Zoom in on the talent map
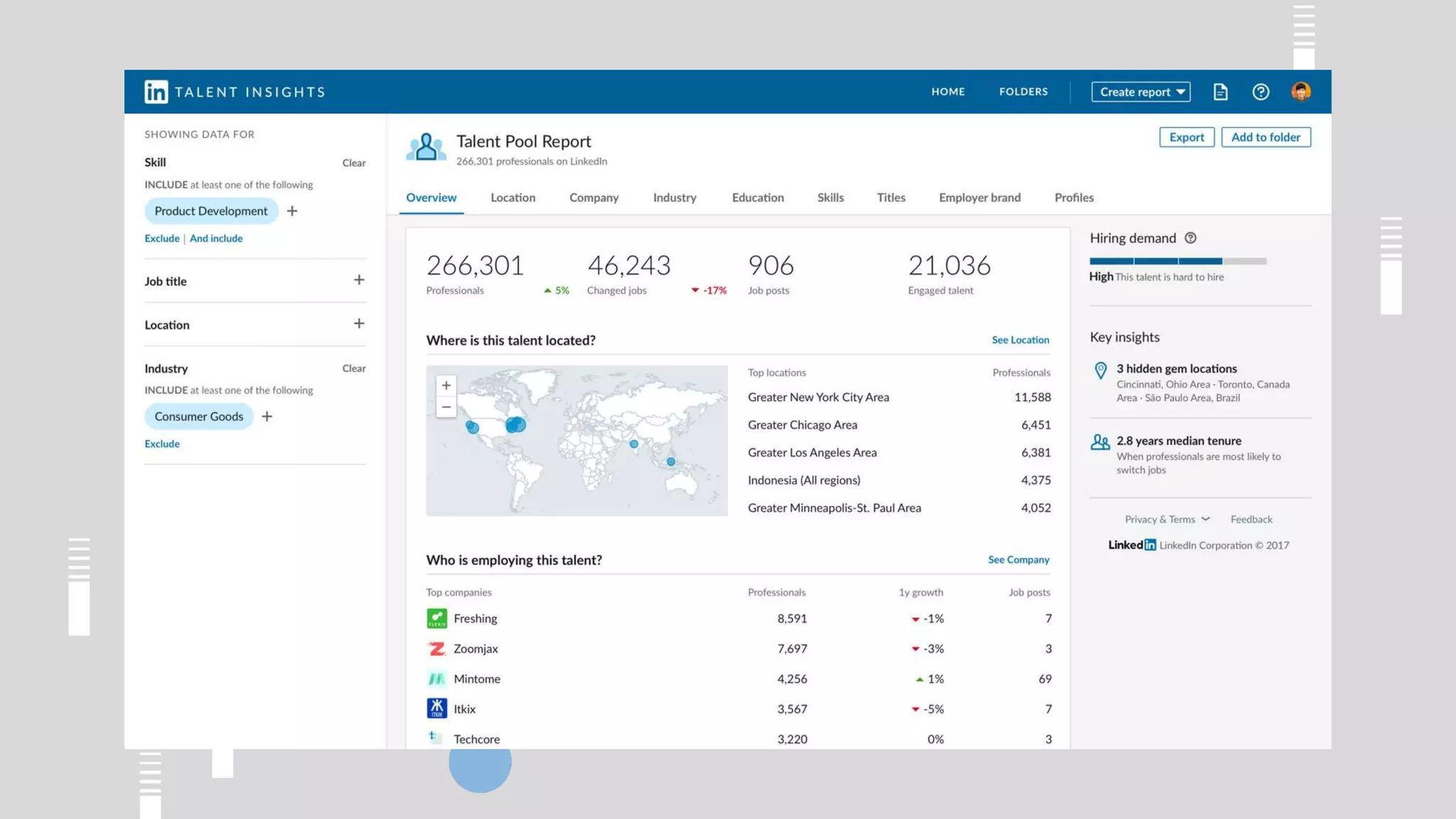Image resolution: width=1456 pixels, height=819 pixels. [446, 385]
